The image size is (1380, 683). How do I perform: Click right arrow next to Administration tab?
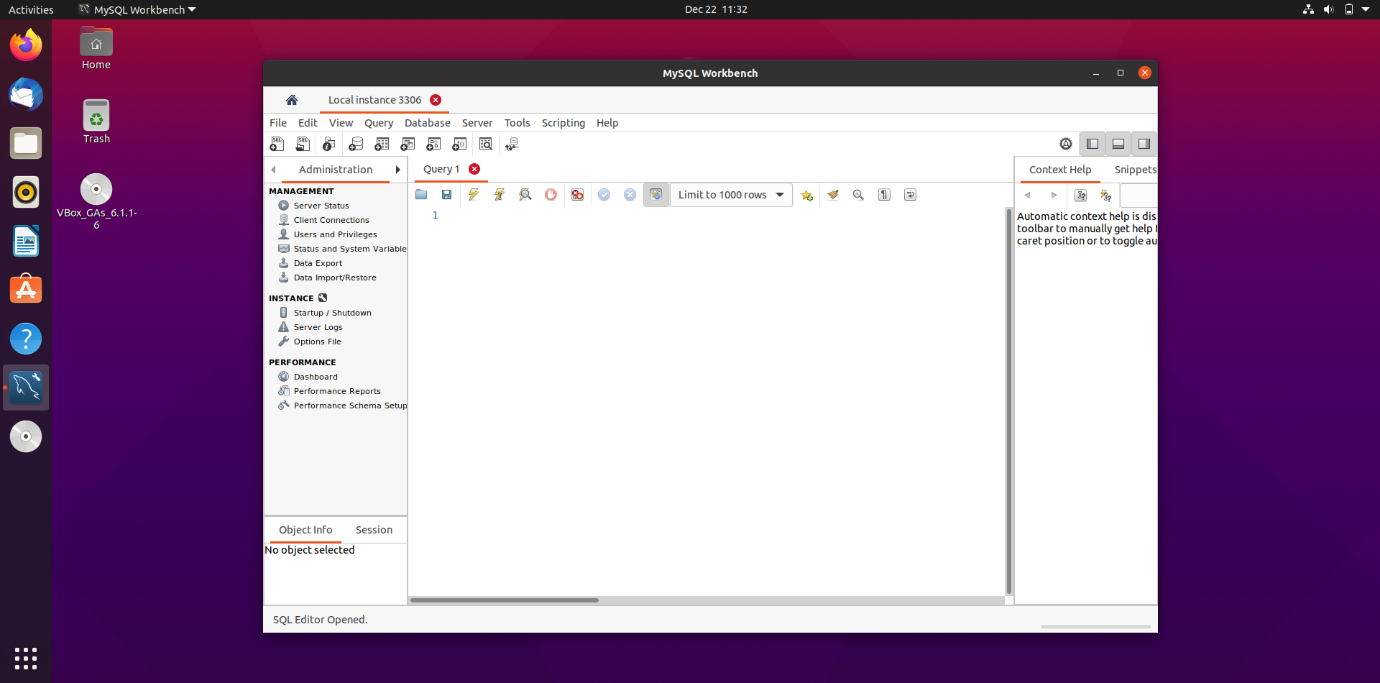[x=398, y=170]
